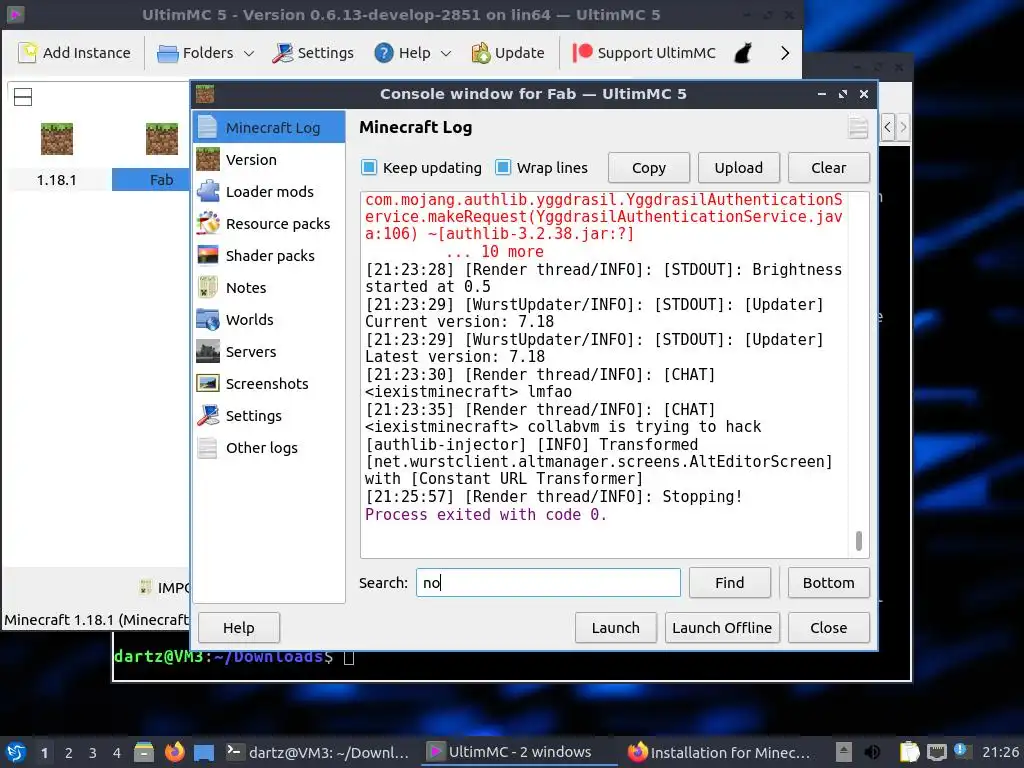Jump to log Bottom button
The width and height of the screenshot is (1024, 768).
point(829,583)
